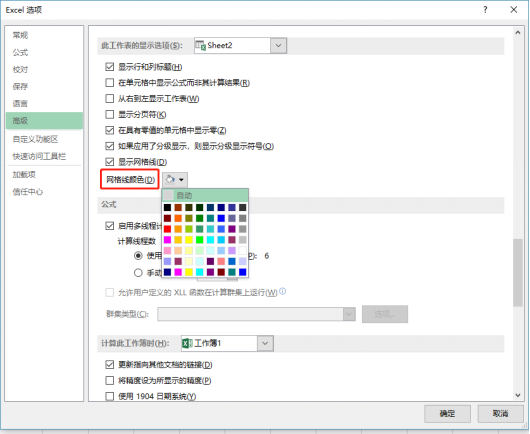Viewport: 530px width, 434px height.
Task: Open the Sheet2 worksheet dropdown
Action: (278, 45)
